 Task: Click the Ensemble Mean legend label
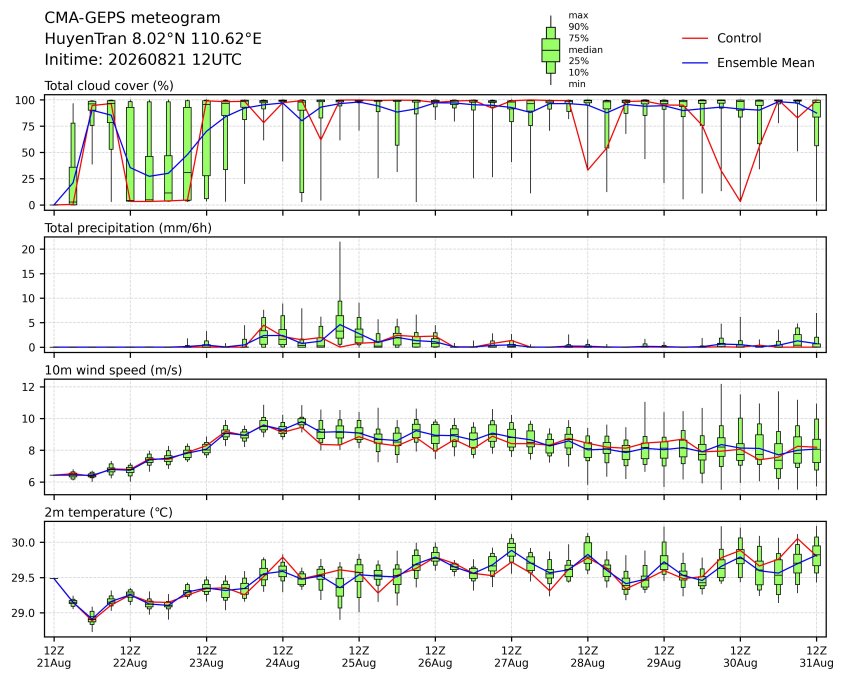(x=765, y=63)
